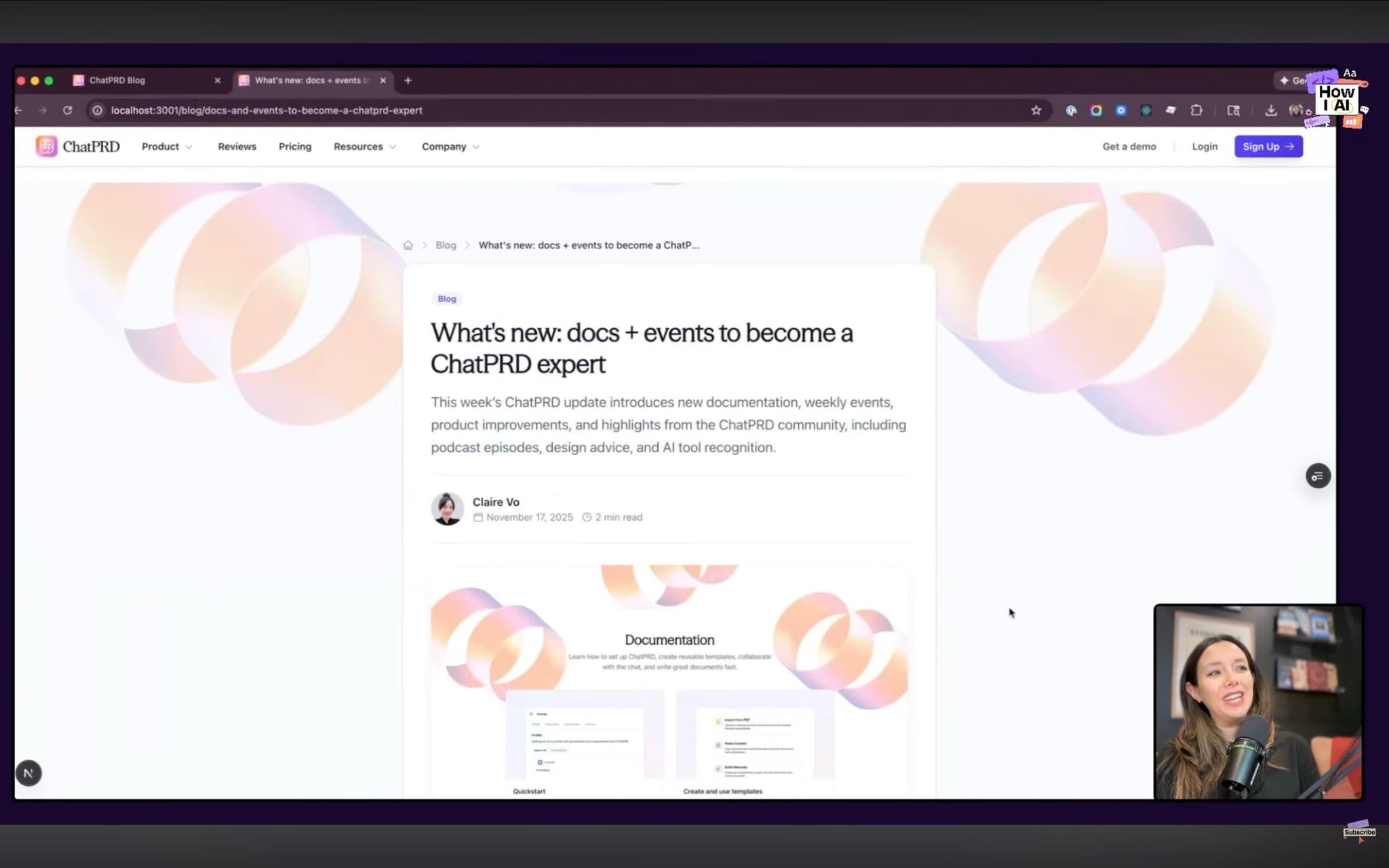Click the Blog breadcrumb link
1389x868 pixels.
coord(446,245)
